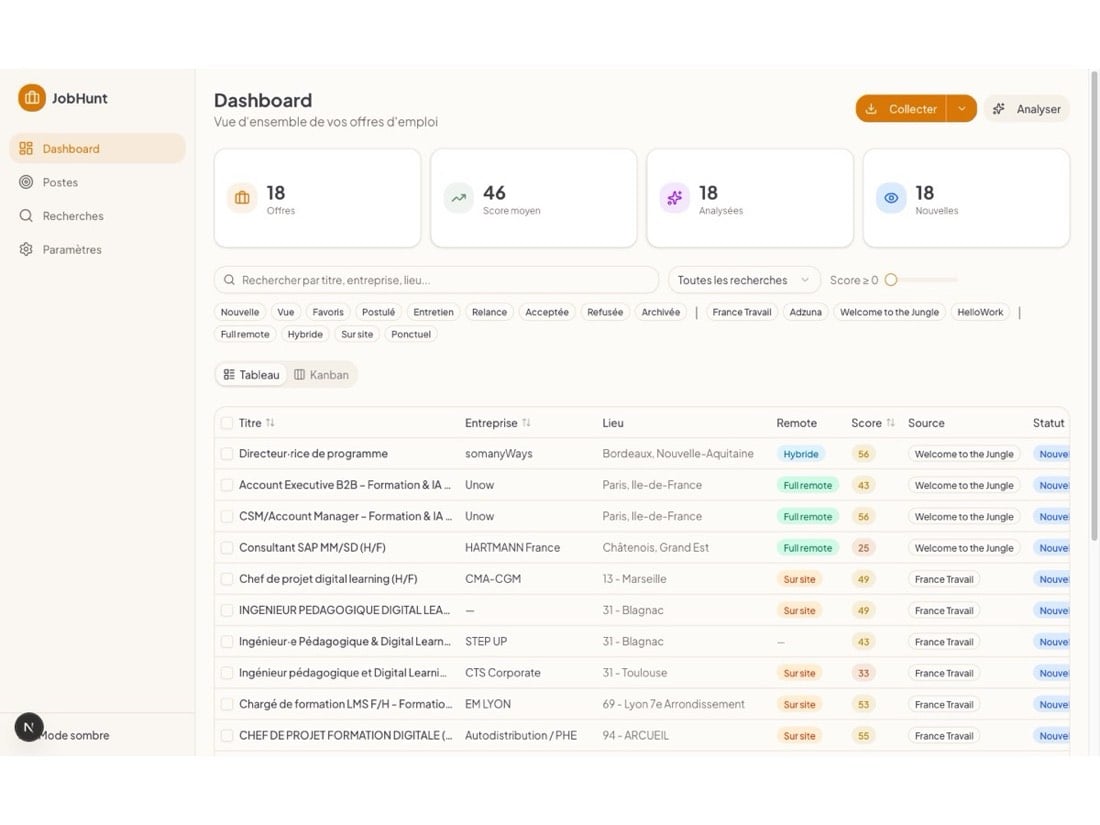Screen dimensions: 1100x825
Task: Toggle the Vue status filter
Action: point(286,312)
